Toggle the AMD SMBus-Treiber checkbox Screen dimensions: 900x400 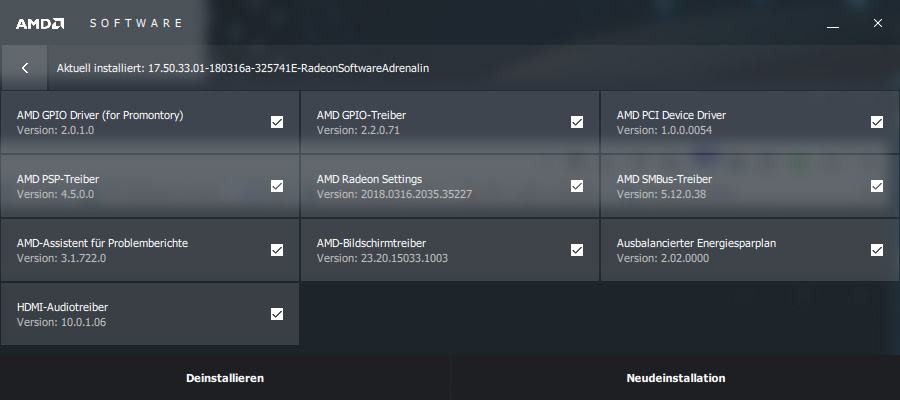point(877,186)
